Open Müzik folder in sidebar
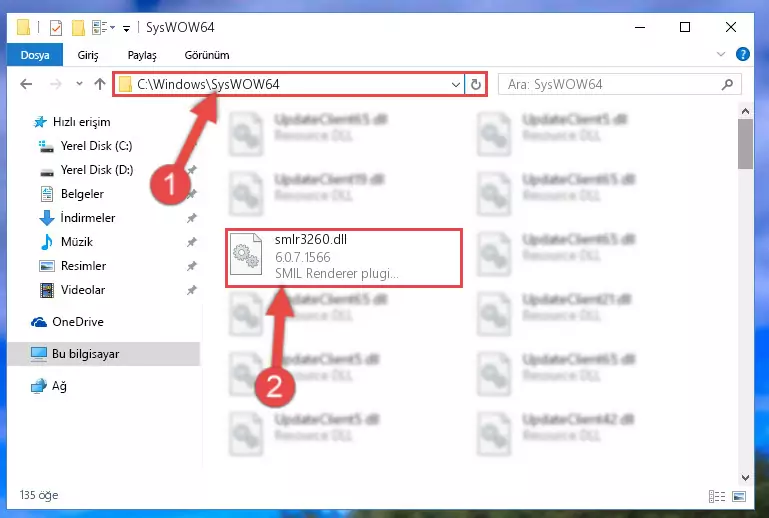Screen dimensions: 769x518 [77, 242]
